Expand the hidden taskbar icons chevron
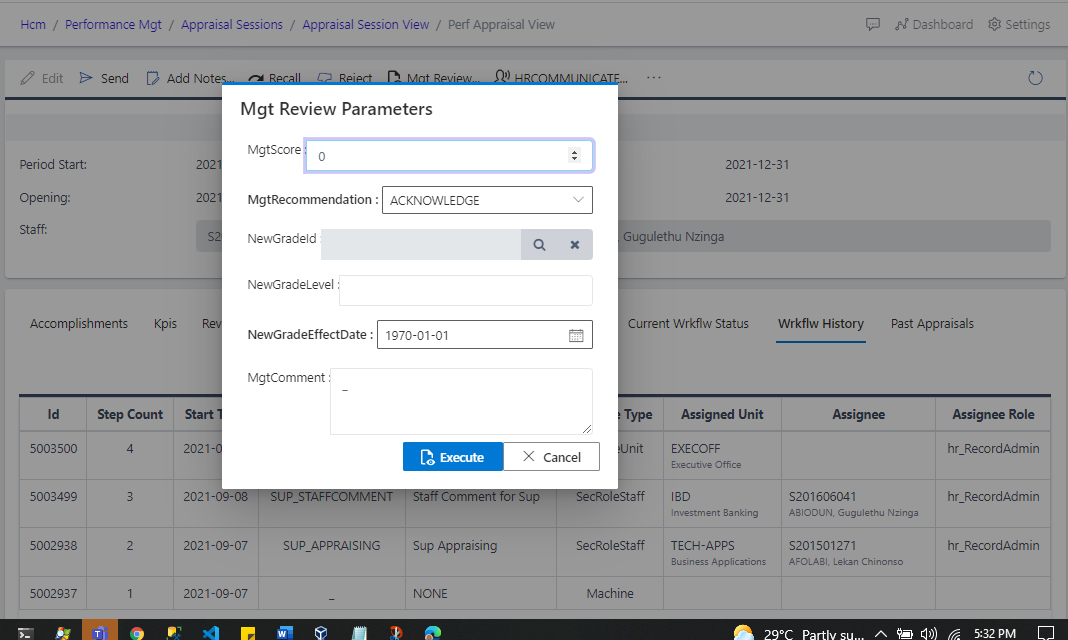This screenshot has width=1068, height=640. click(880, 633)
